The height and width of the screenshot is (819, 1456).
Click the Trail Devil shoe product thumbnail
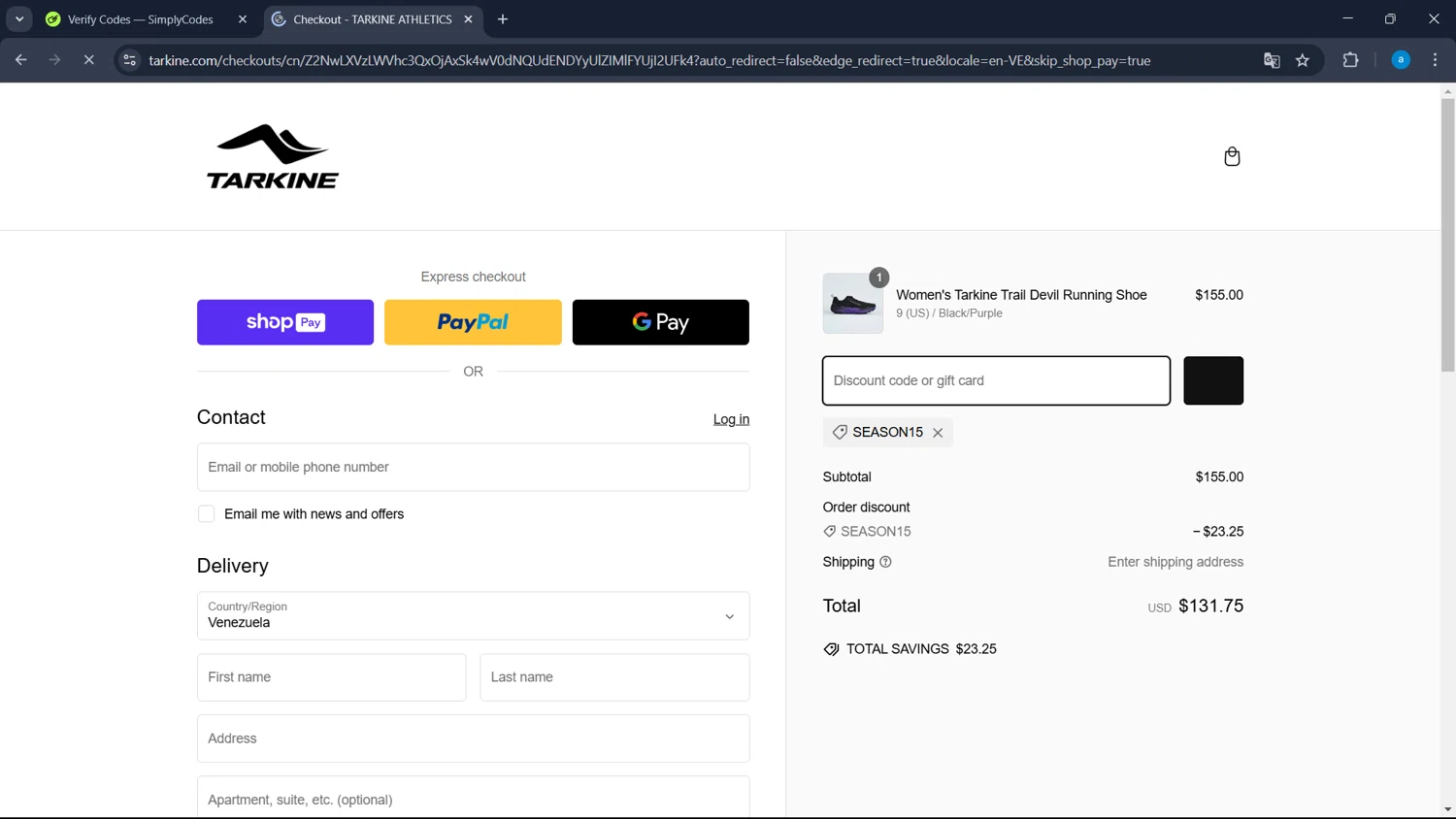point(853,304)
